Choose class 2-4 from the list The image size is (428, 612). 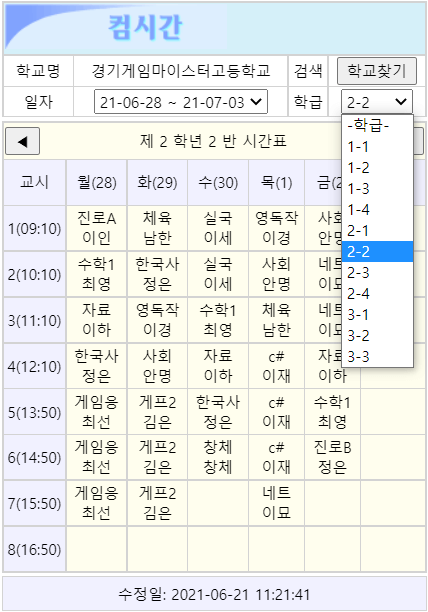click(377, 294)
